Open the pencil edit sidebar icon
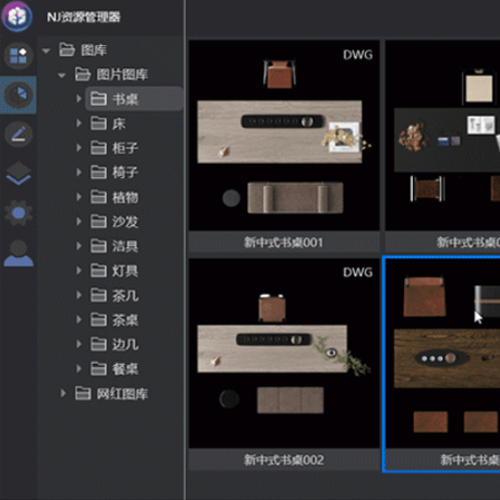Viewport: 500px width, 500px height. point(18,134)
